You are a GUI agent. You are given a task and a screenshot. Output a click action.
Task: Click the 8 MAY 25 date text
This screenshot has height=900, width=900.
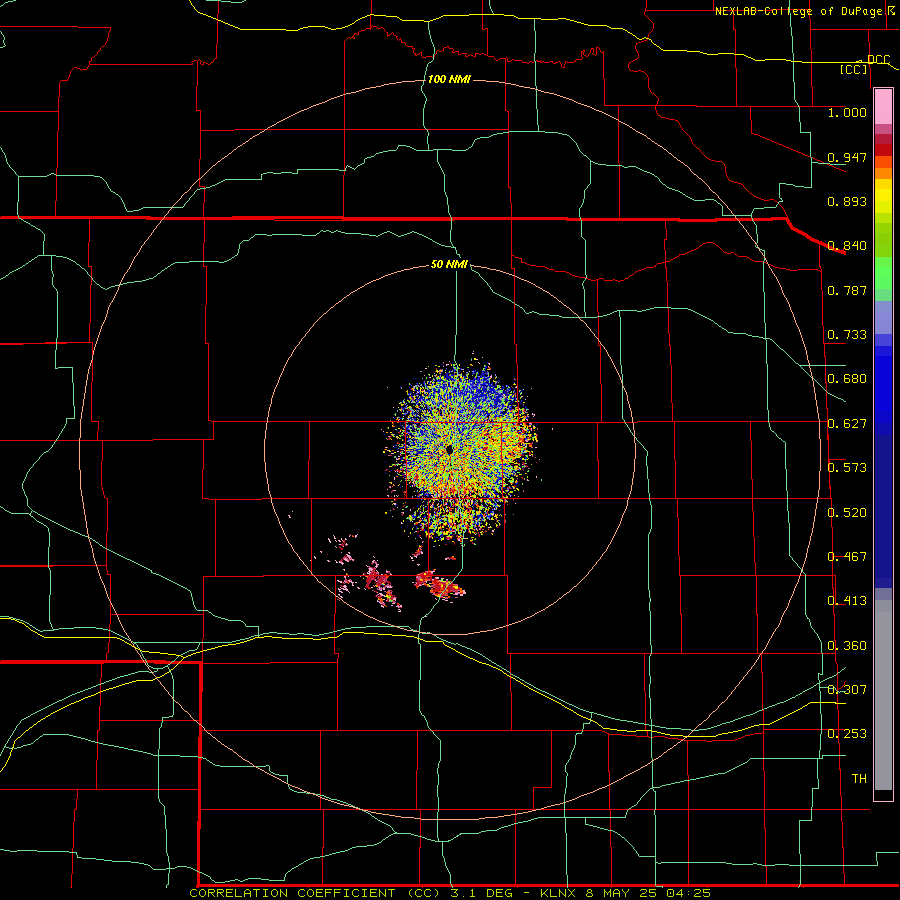click(623, 893)
